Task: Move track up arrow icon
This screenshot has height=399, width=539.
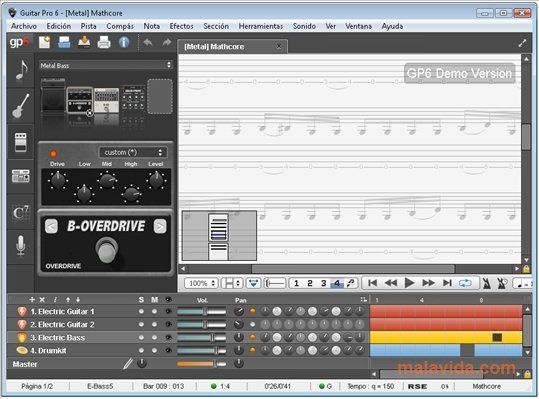Action: click(68, 300)
